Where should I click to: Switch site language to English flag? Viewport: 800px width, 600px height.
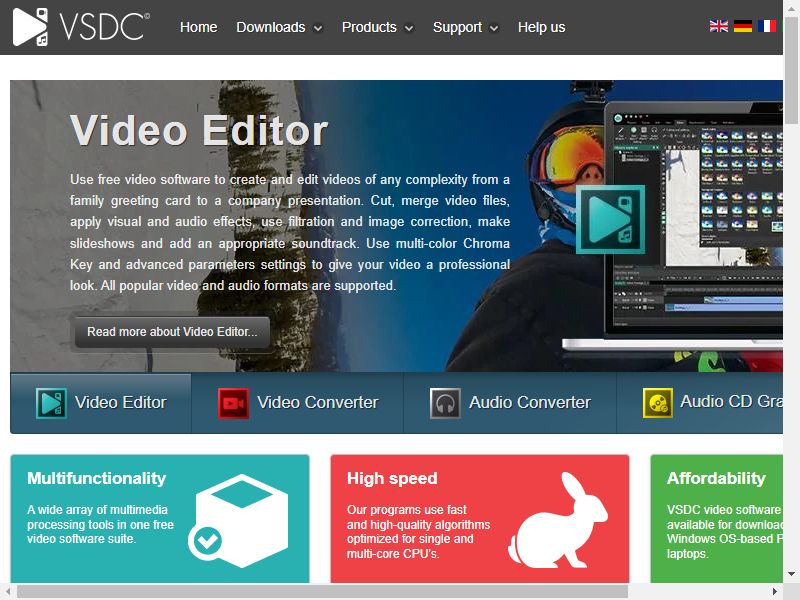[x=718, y=26]
